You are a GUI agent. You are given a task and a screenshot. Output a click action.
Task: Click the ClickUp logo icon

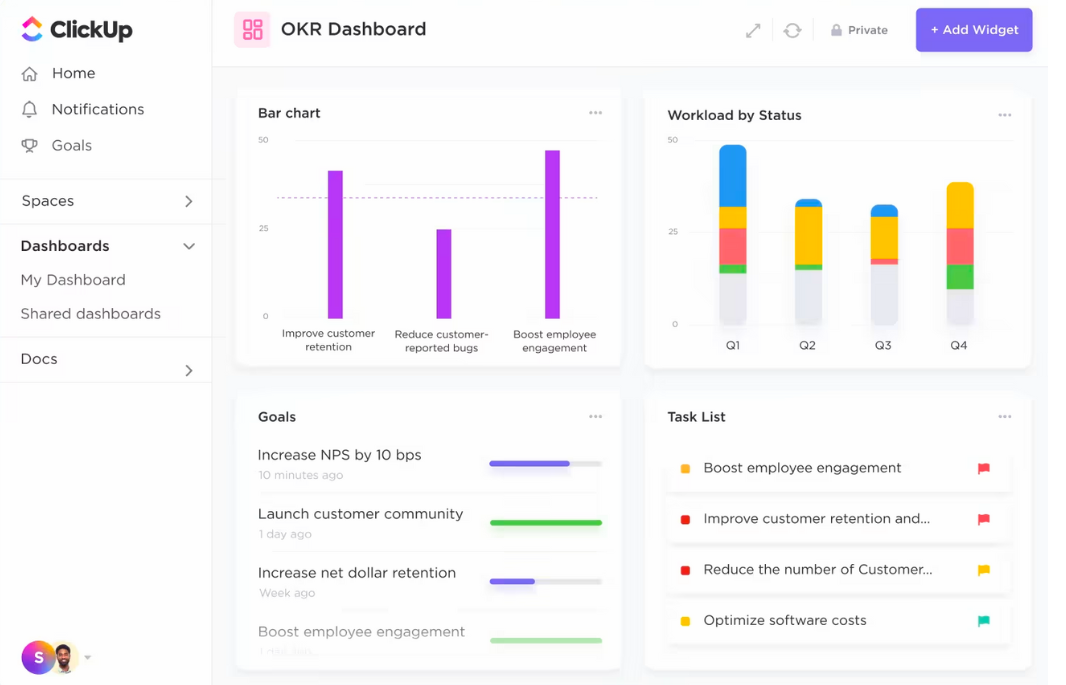(x=32, y=30)
